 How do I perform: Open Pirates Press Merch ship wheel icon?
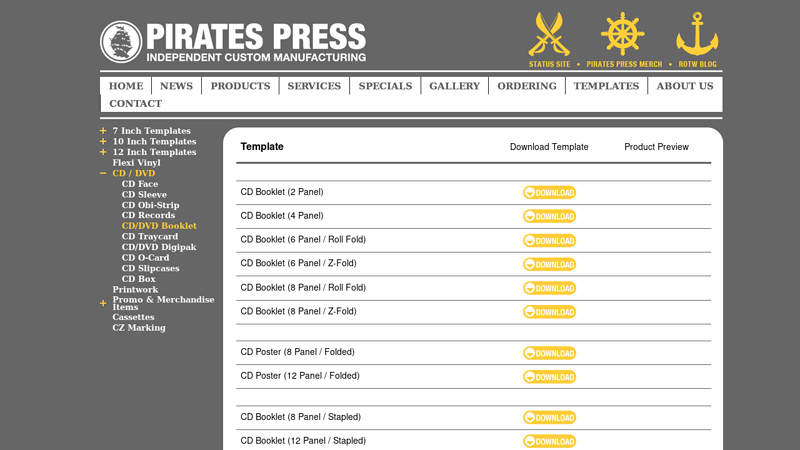click(622, 34)
